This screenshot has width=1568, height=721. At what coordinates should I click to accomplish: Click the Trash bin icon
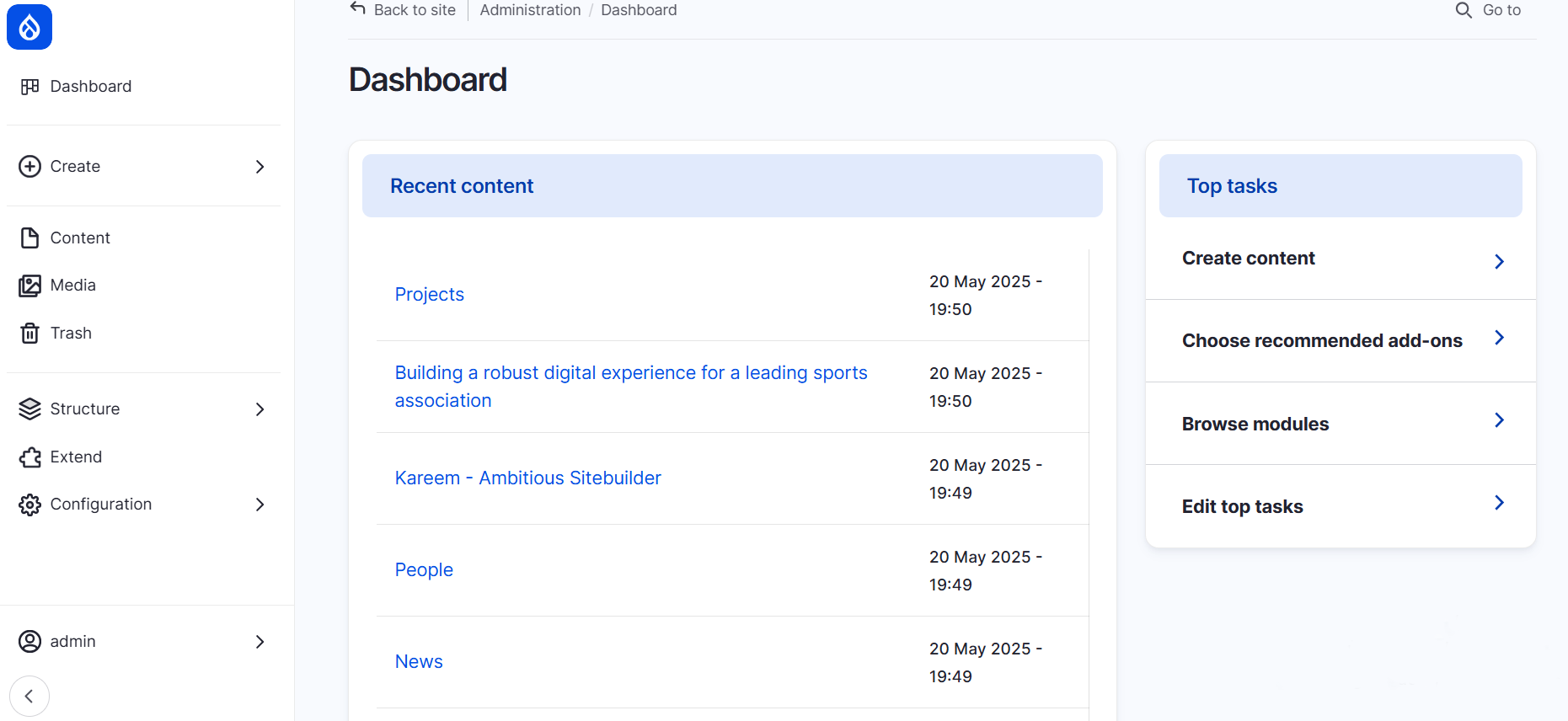(x=30, y=334)
